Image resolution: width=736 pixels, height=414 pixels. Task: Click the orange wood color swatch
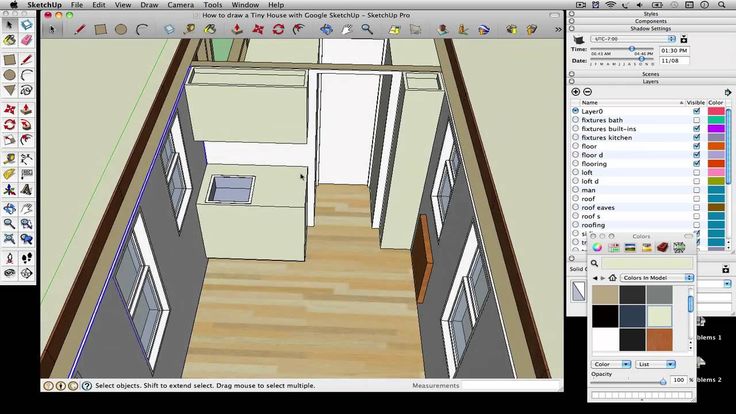tap(659, 339)
